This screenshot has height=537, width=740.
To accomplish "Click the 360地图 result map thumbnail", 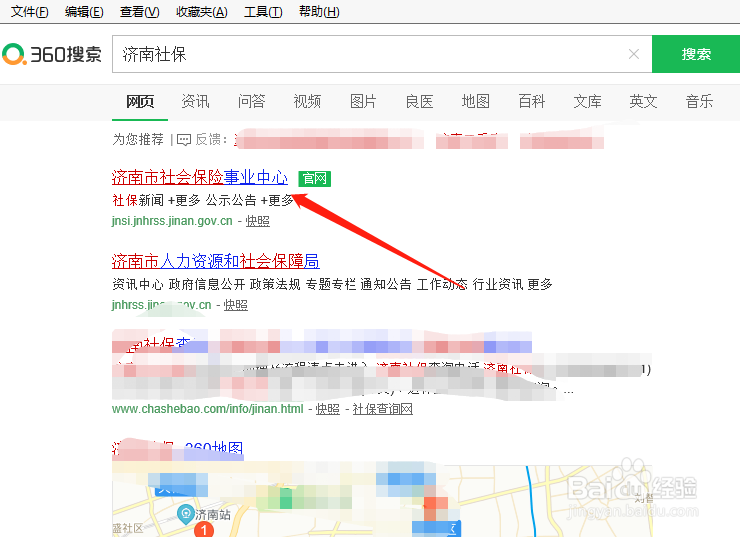I will tap(382, 501).
